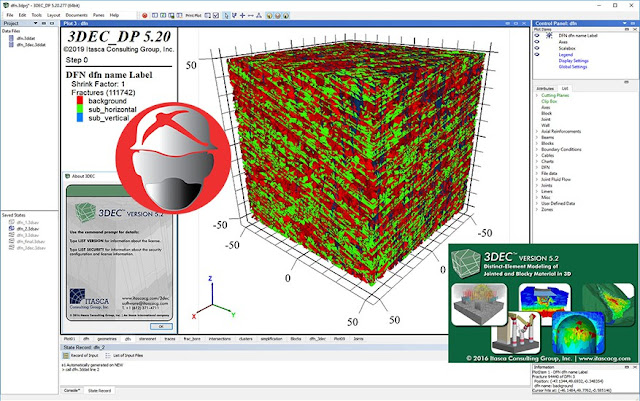Switch to the Attributes tab
640x401 pixels.
[545, 88]
